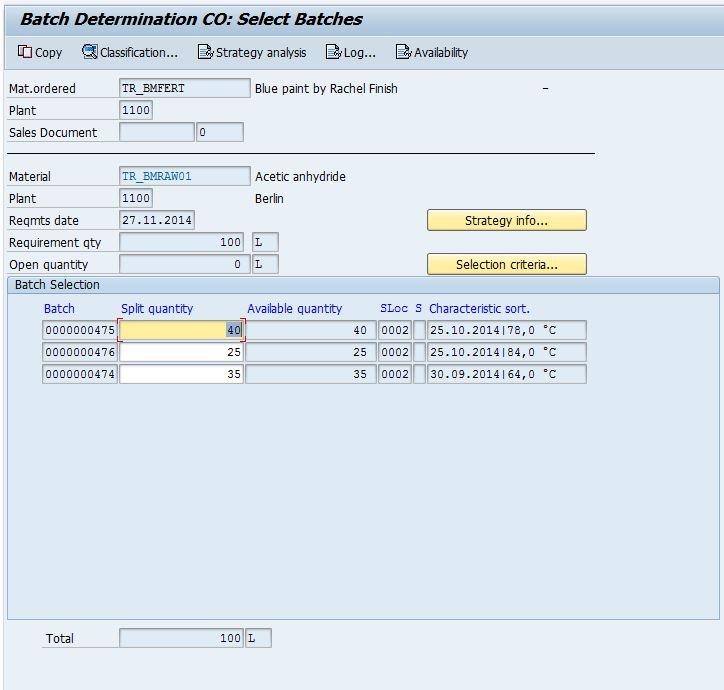Click available quantity 40 cell

tap(310, 330)
